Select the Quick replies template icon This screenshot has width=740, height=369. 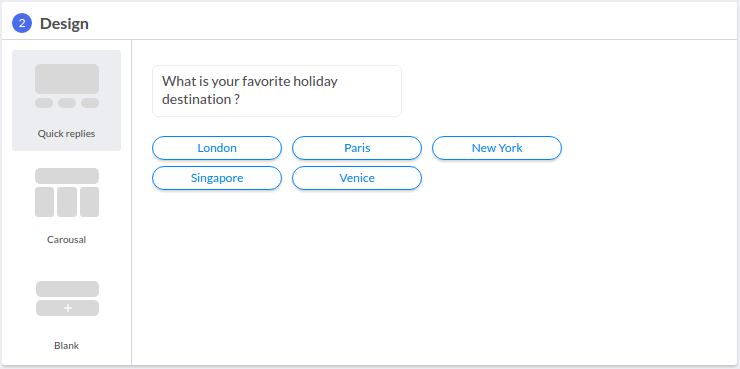tap(67, 86)
